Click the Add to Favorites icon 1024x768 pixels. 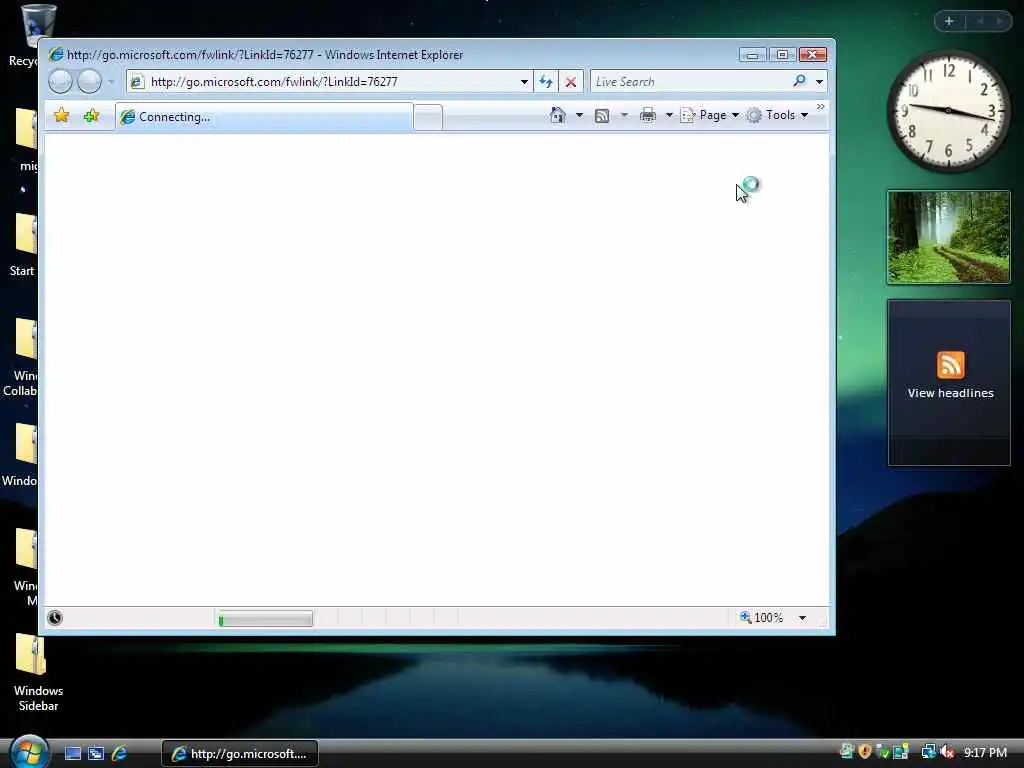[x=91, y=116]
